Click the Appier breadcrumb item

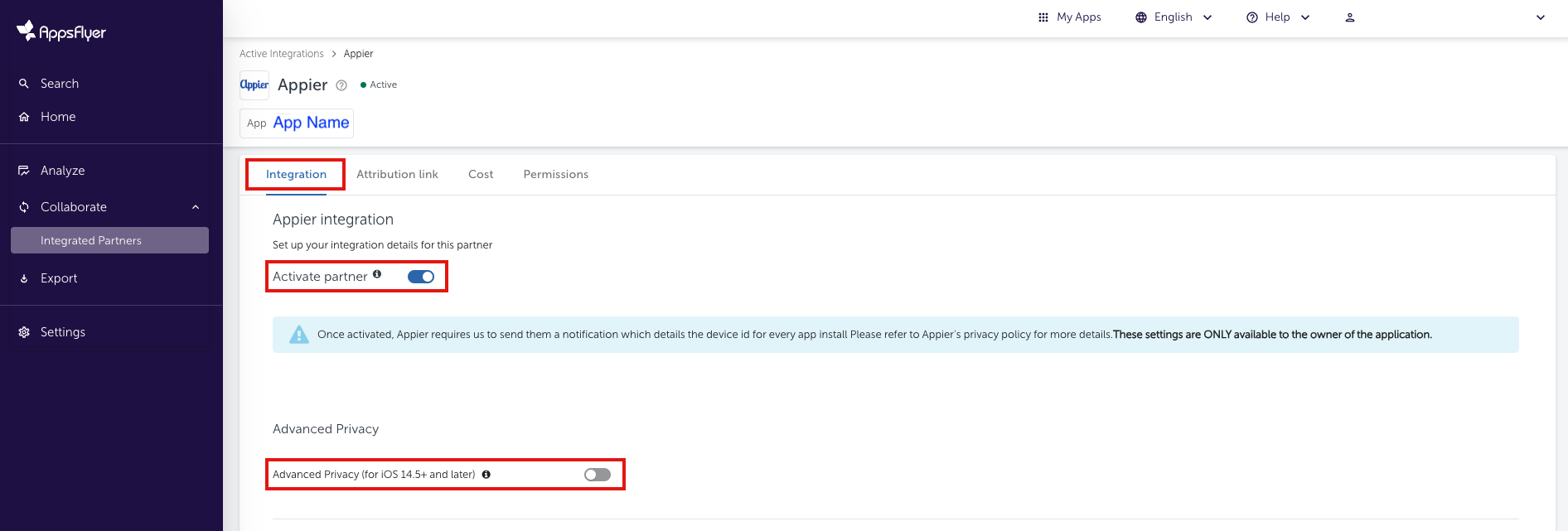(359, 54)
